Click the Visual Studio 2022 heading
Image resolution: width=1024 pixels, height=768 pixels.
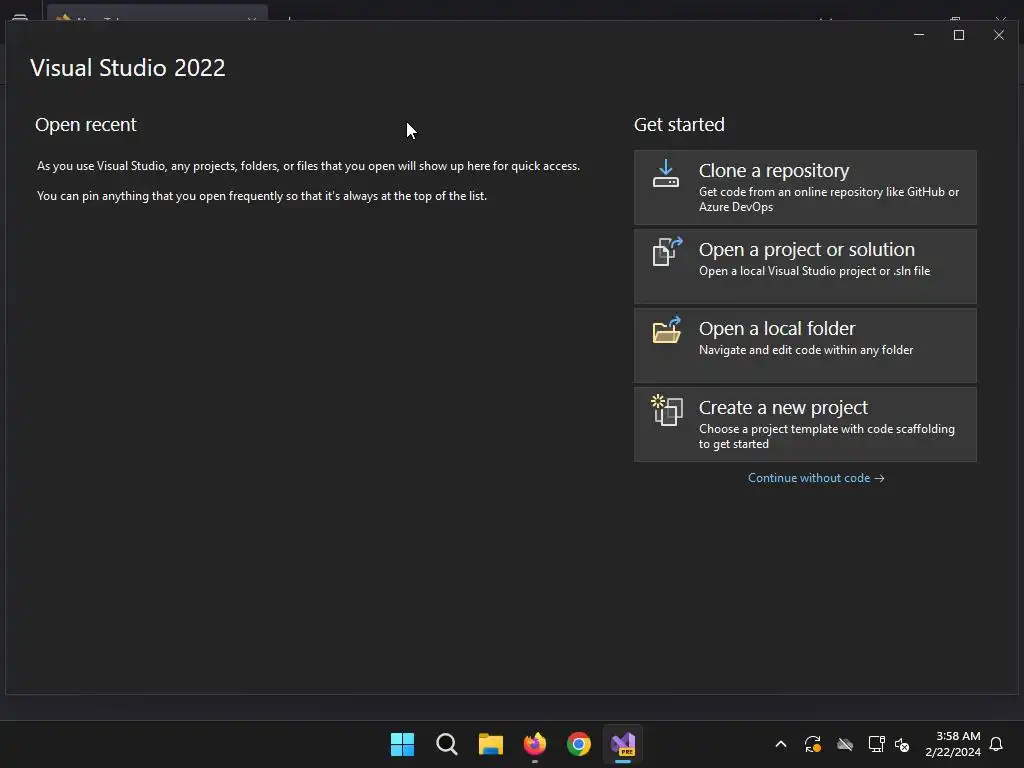(128, 68)
